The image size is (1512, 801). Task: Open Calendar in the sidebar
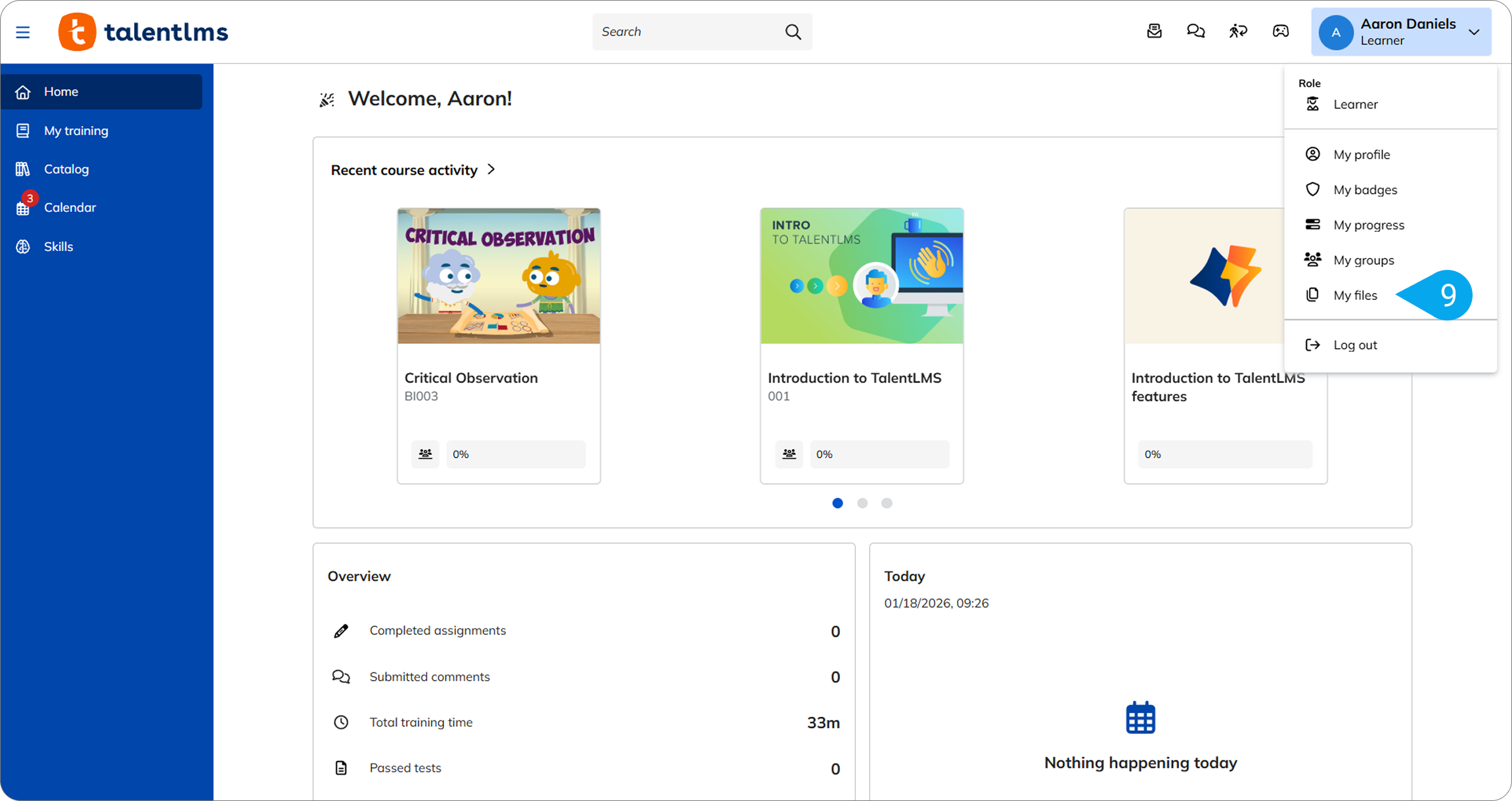tap(70, 207)
